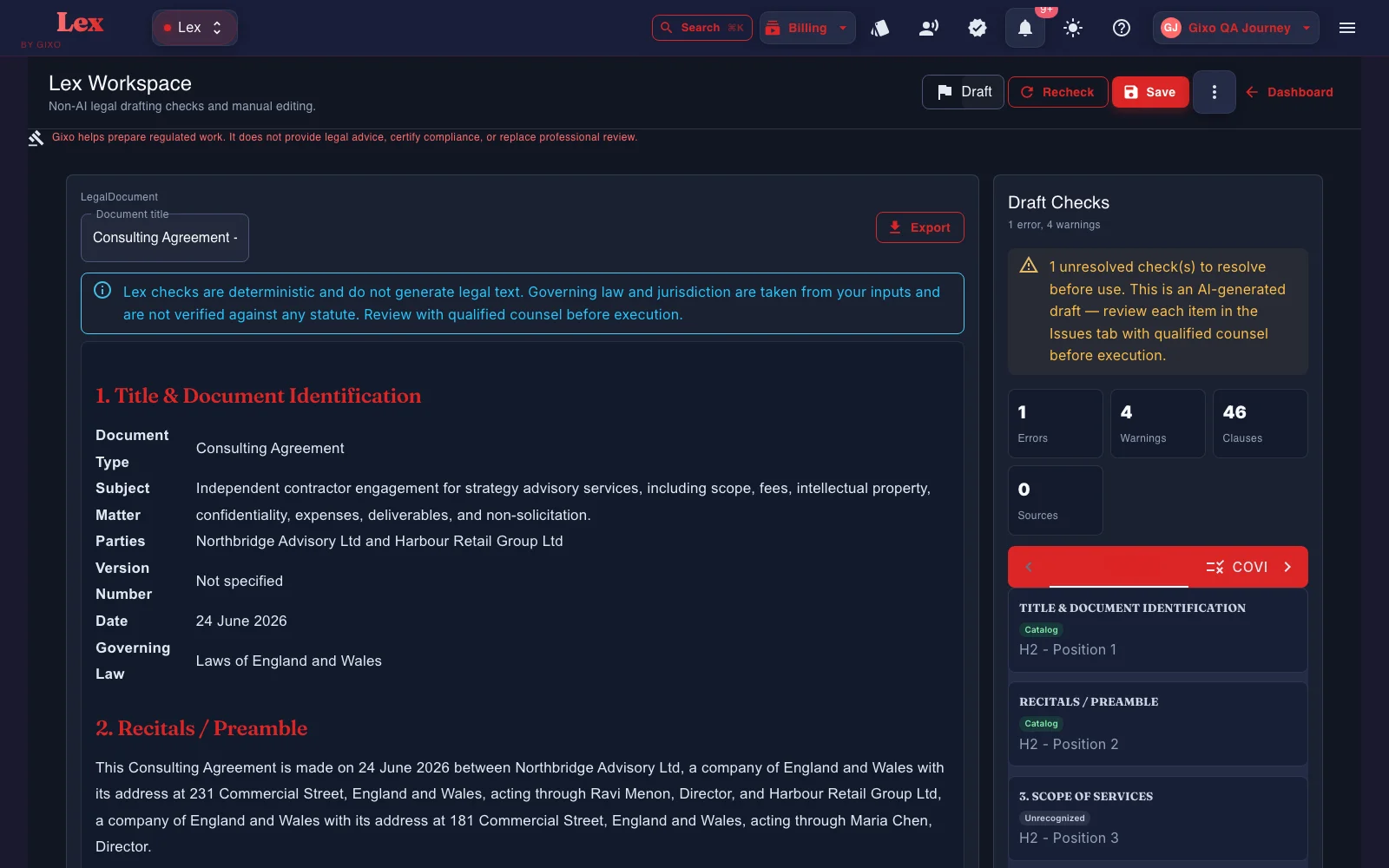This screenshot has width=1389, height=868.
Task: Save the document
Action: pos(1150,92)
